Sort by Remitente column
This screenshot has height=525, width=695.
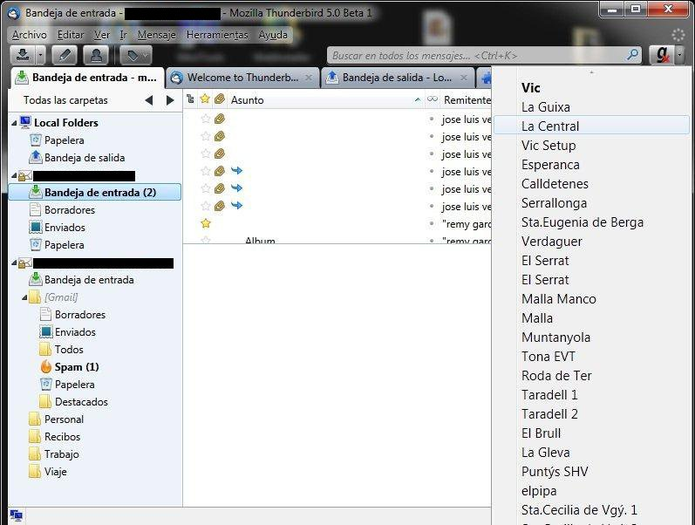point(467,100)
